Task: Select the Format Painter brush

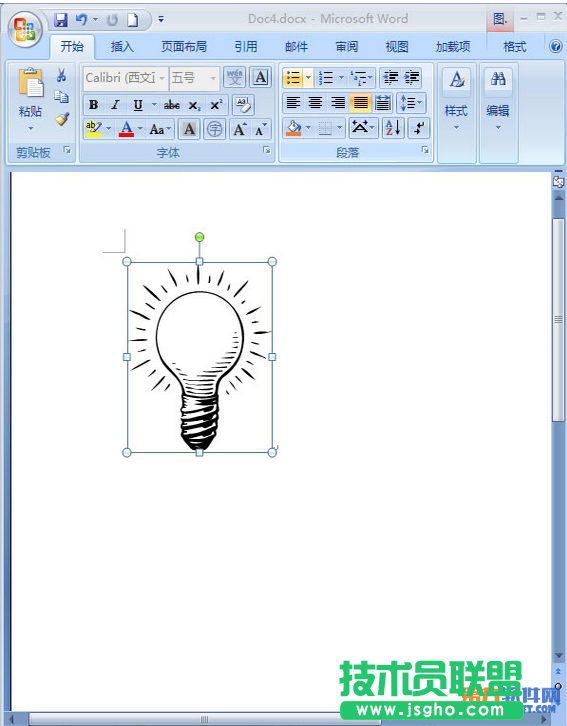Action: pyautogui.click(x=62, y=119)
